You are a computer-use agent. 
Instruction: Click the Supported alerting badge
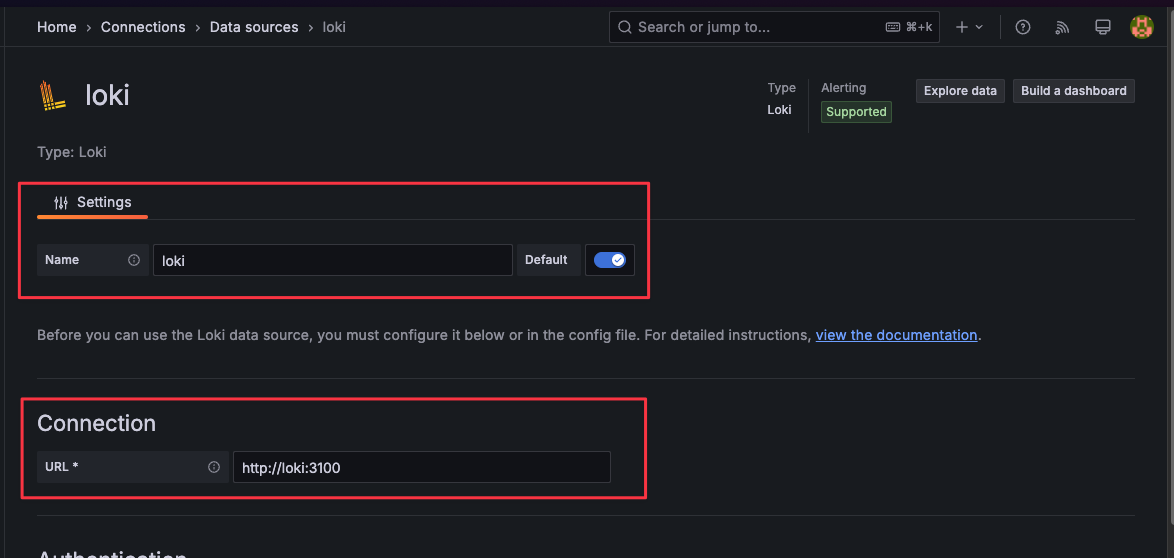point(856,112)
